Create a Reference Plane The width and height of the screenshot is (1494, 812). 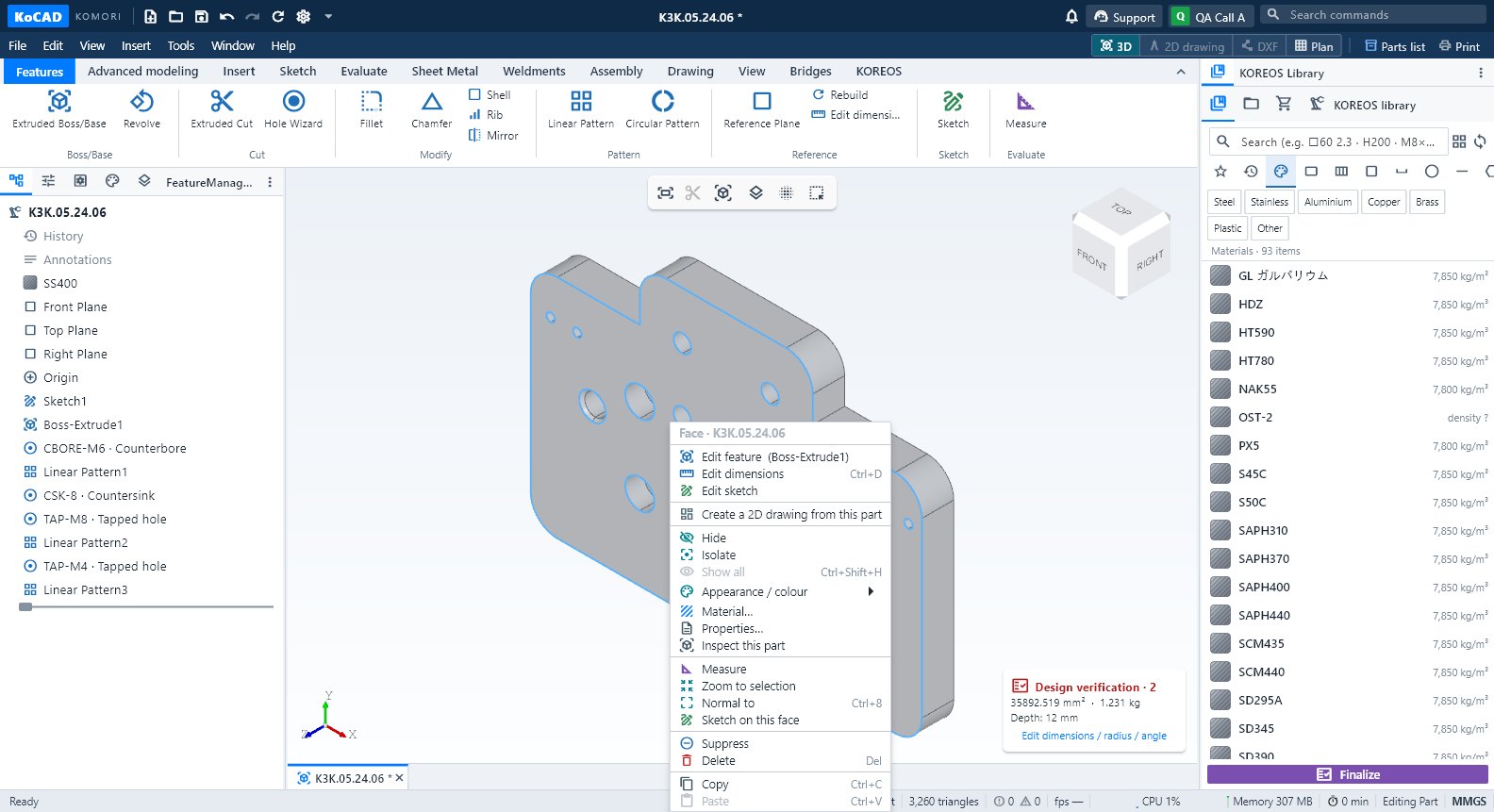(762, 109)
